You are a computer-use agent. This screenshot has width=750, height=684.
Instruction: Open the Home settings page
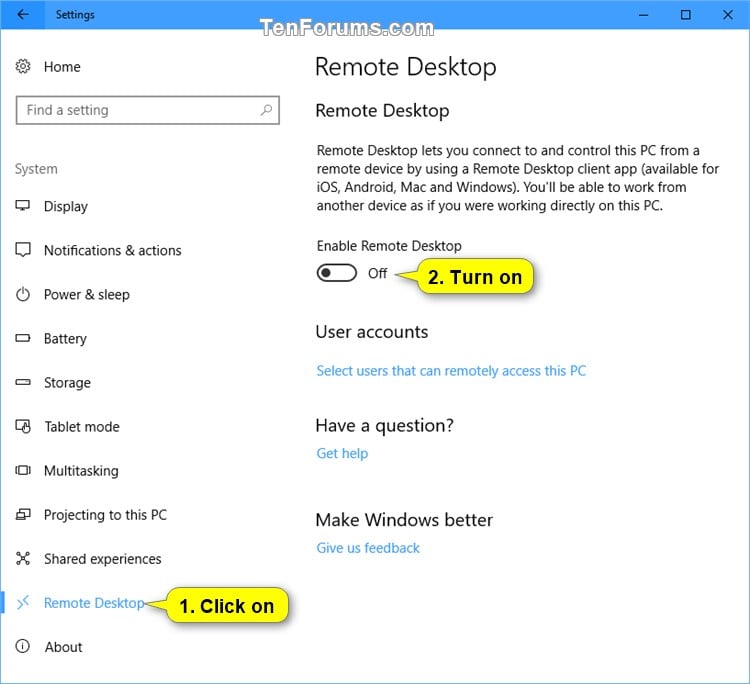point(62,67)
